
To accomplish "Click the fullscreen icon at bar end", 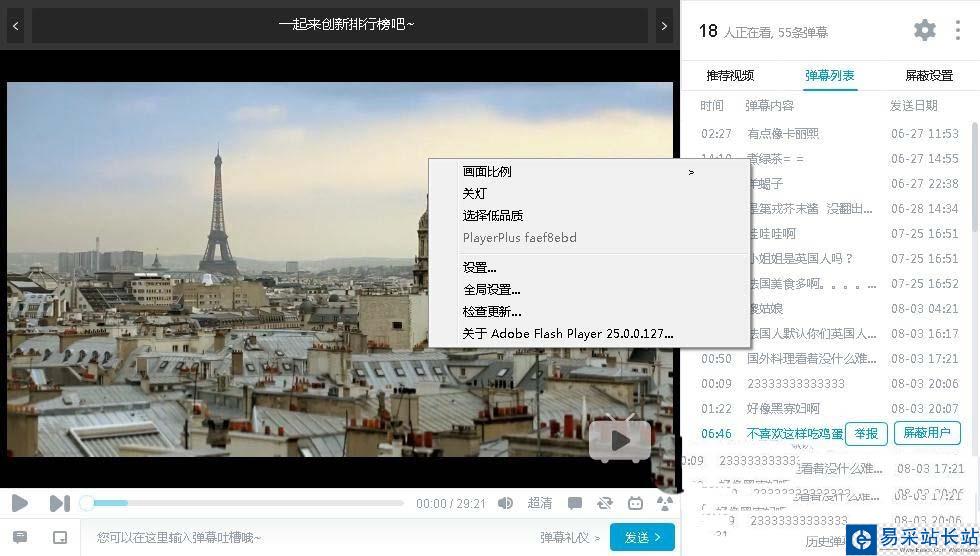I will (x=665, y=503).
